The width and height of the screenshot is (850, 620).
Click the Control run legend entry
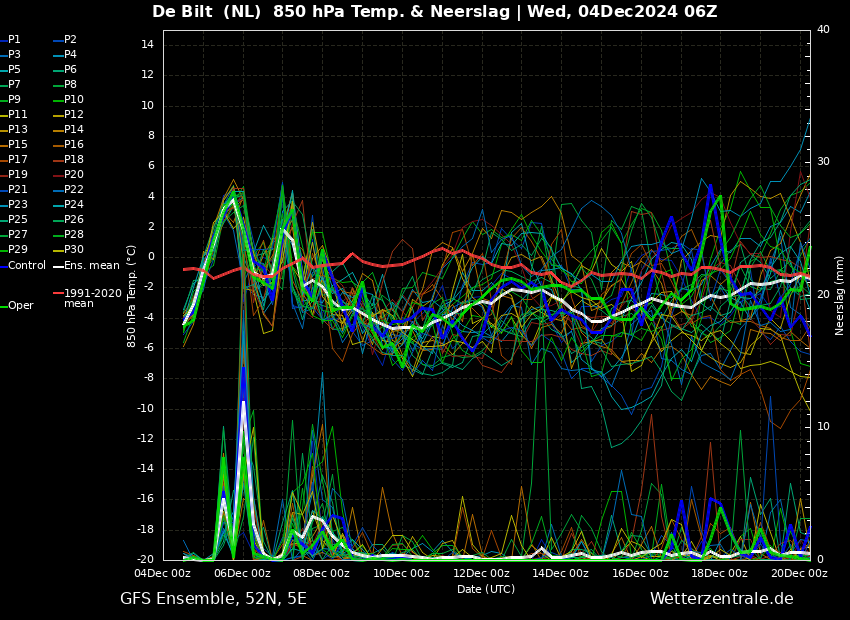26,266
